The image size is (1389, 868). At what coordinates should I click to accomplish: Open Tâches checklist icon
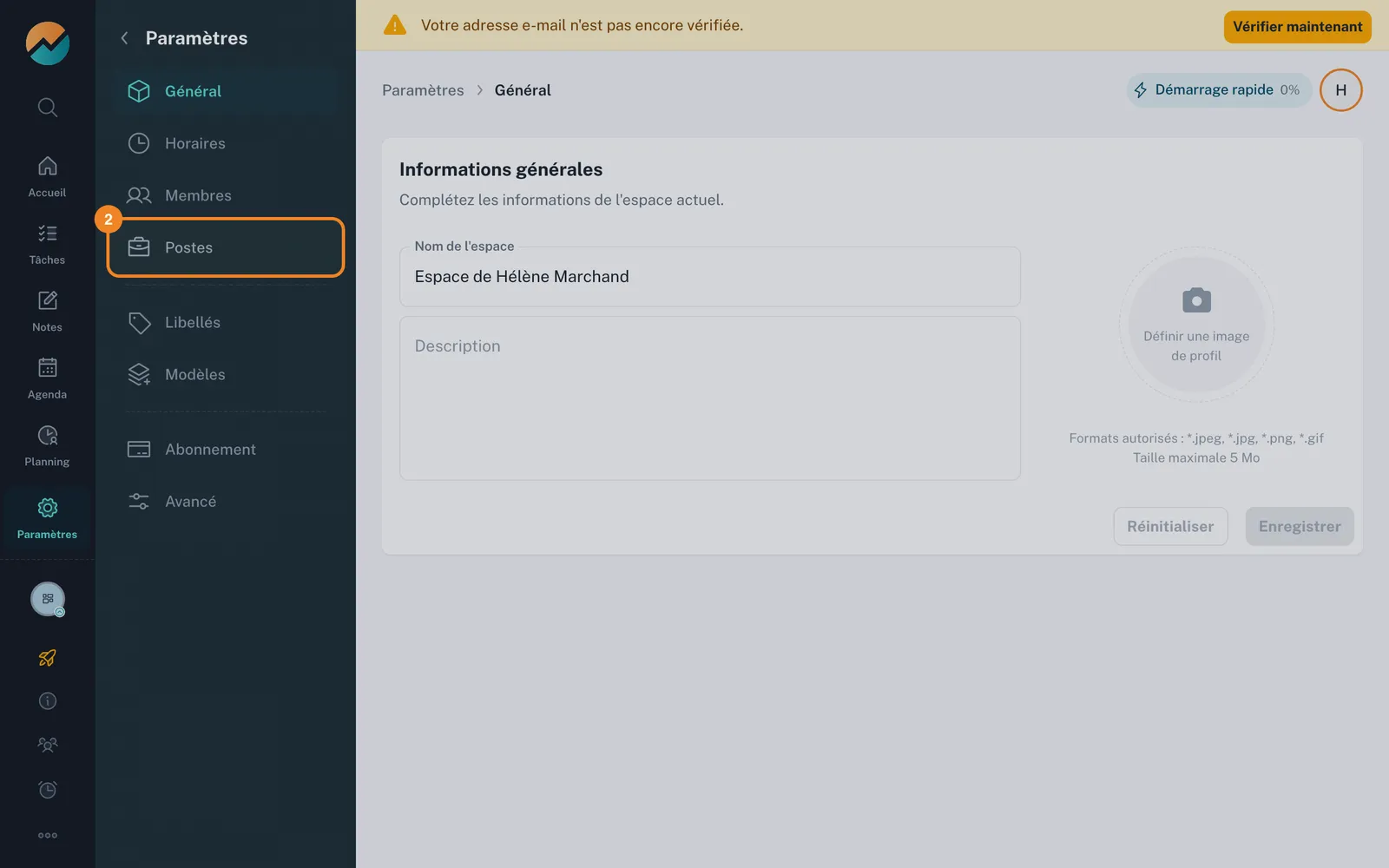(48, 244)
